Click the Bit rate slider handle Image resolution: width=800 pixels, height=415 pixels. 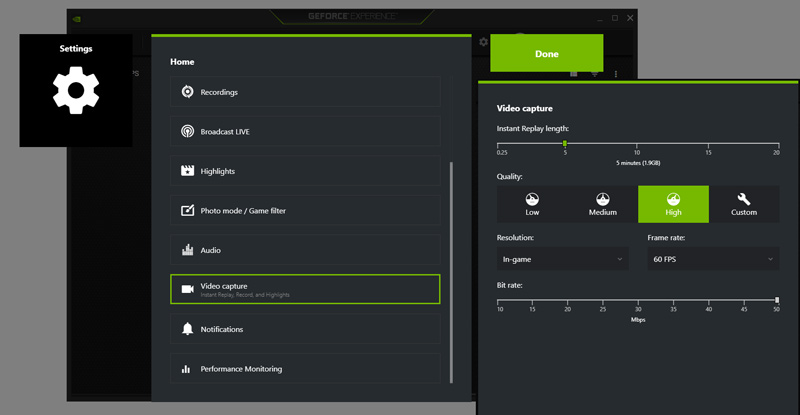click(777, 300)
